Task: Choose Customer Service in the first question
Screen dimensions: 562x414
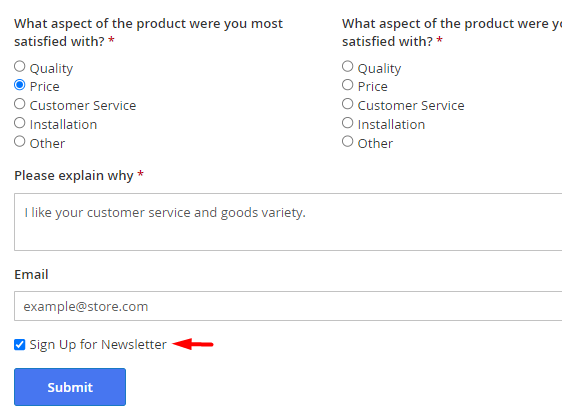Action: point(20,104)
